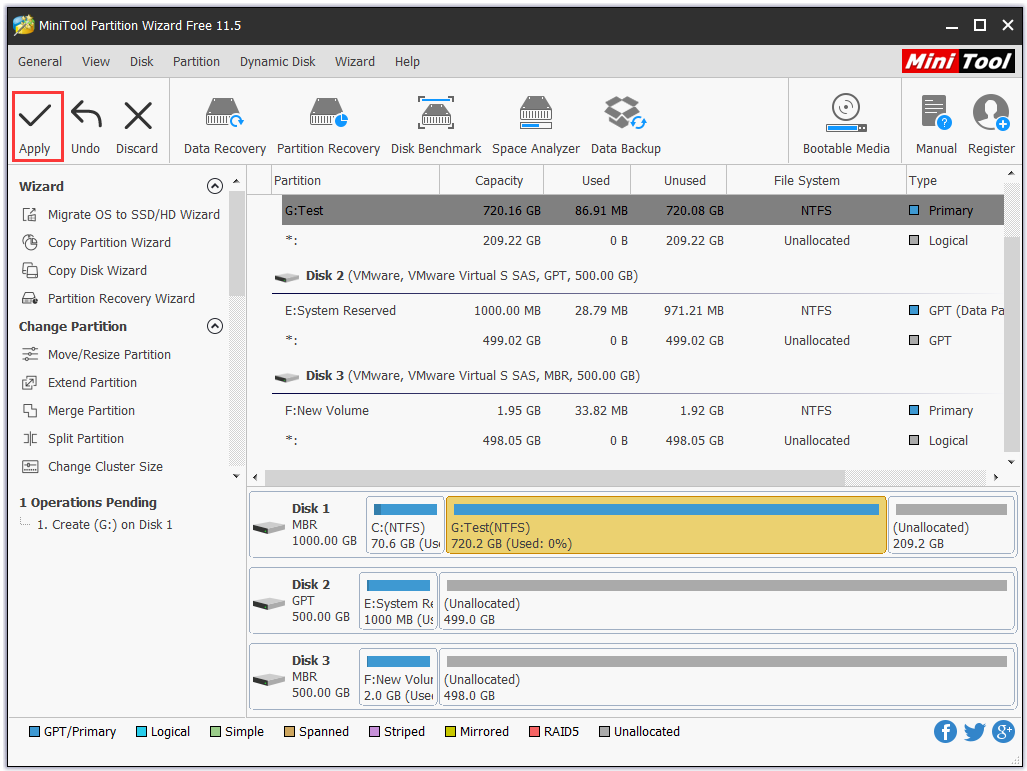
Task: Open the Partition menu
Action: [x=196, y=62]
